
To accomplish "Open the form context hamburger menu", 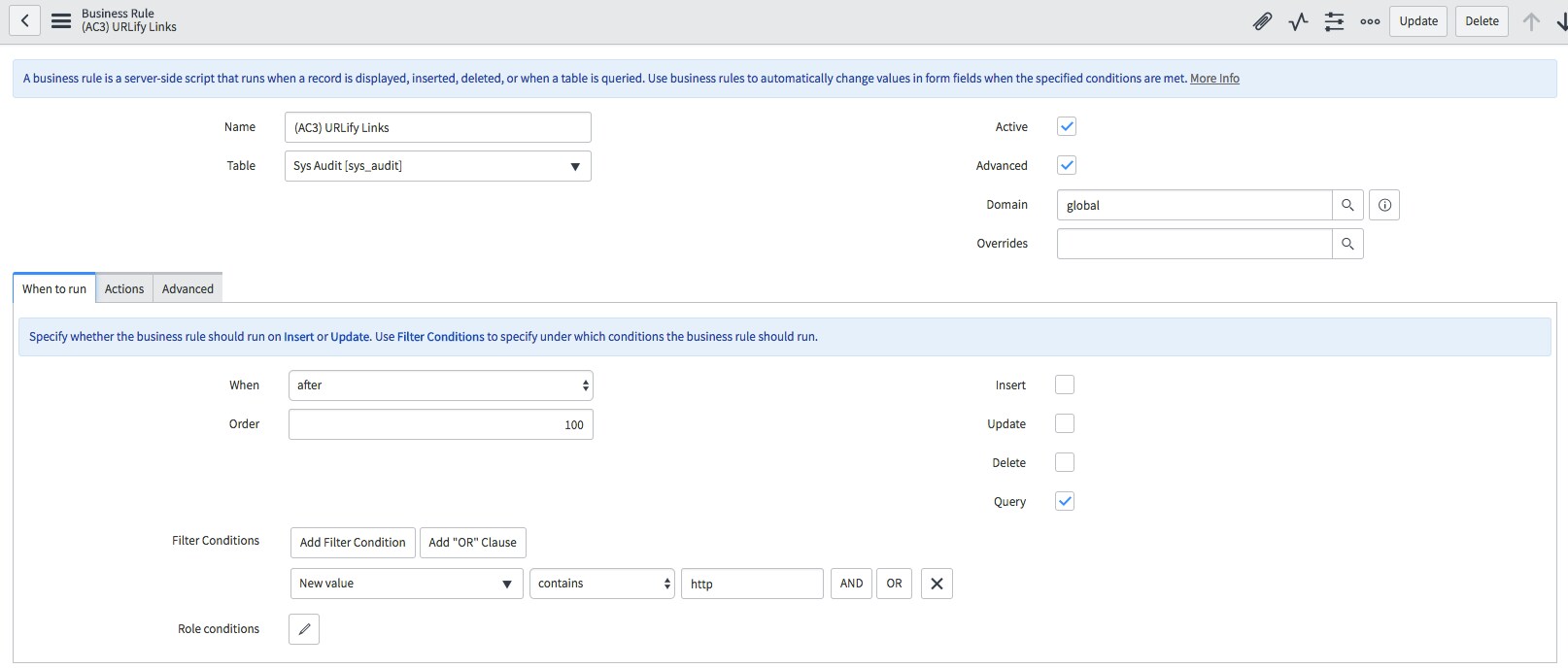I will (61, 20).
